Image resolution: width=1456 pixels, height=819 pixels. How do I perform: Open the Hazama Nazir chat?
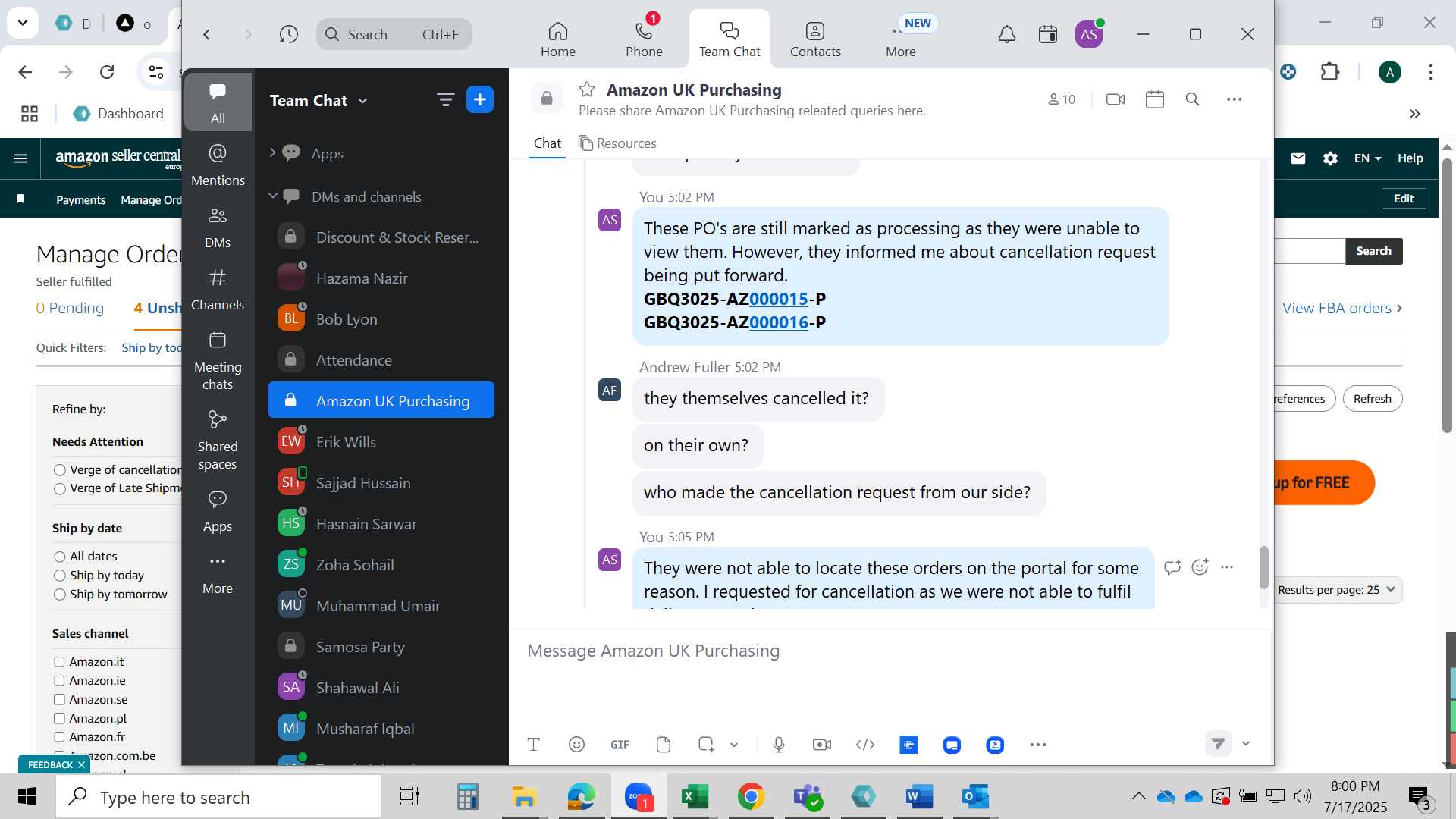tap(381, 278)
